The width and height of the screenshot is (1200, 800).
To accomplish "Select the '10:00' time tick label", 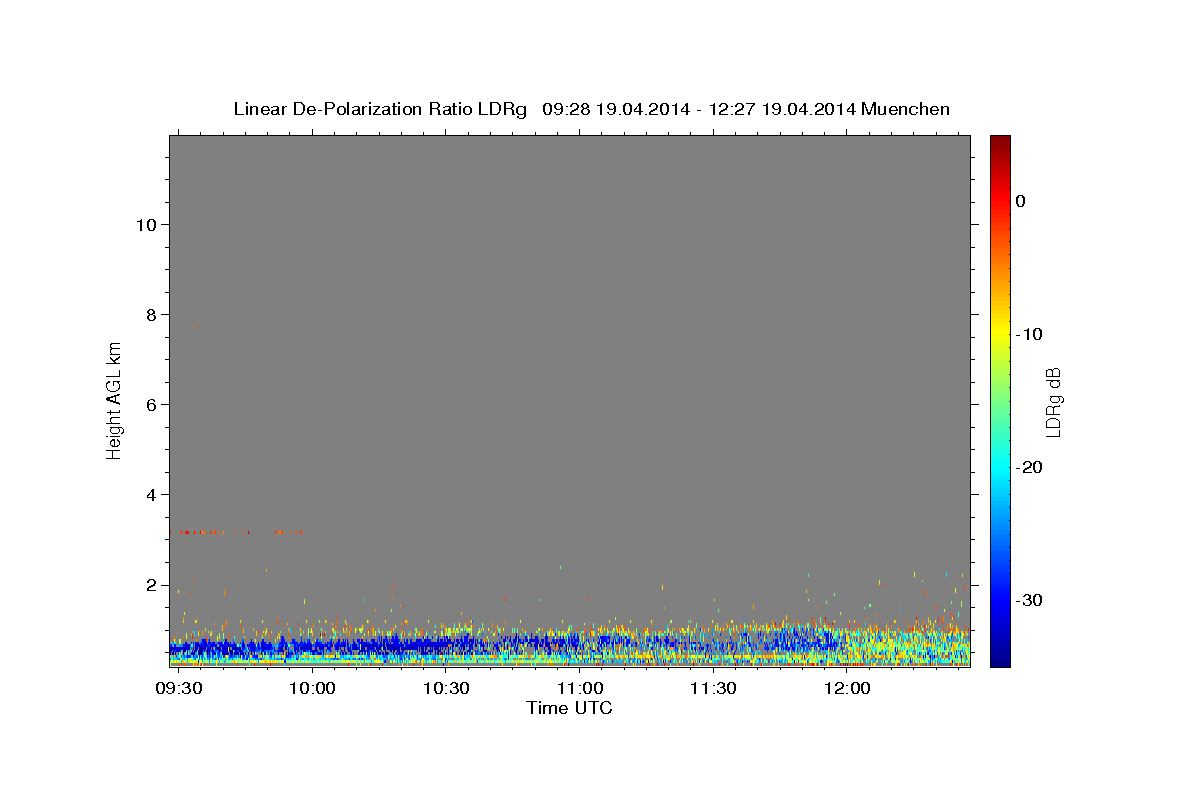I will click(x=313, y=690).
